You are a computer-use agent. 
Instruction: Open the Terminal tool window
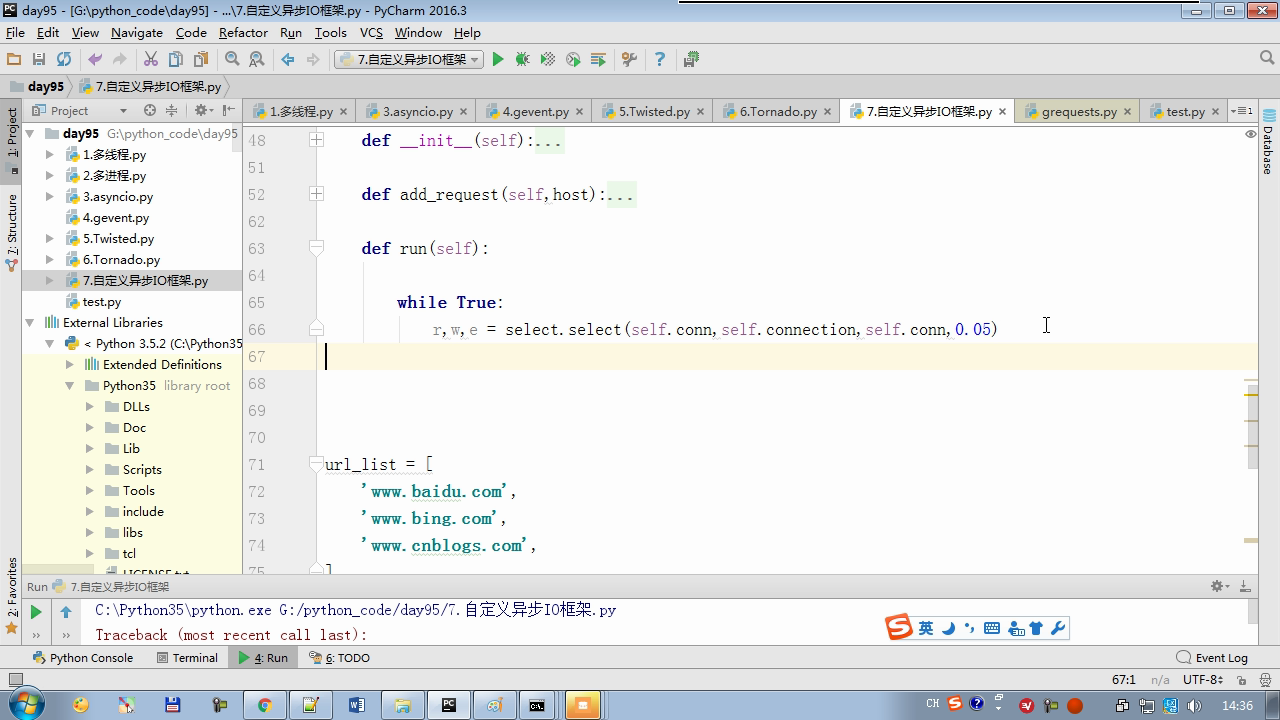click(x=187, y=658)
